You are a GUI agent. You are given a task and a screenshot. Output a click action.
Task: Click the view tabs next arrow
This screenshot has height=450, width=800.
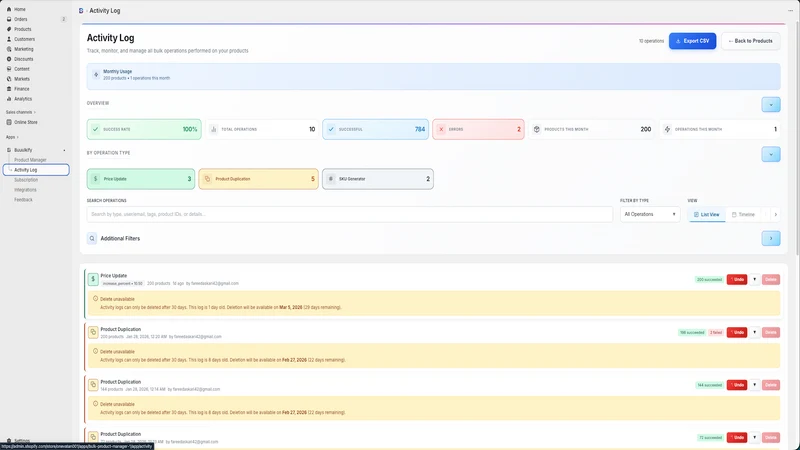[x=776, y=215]
